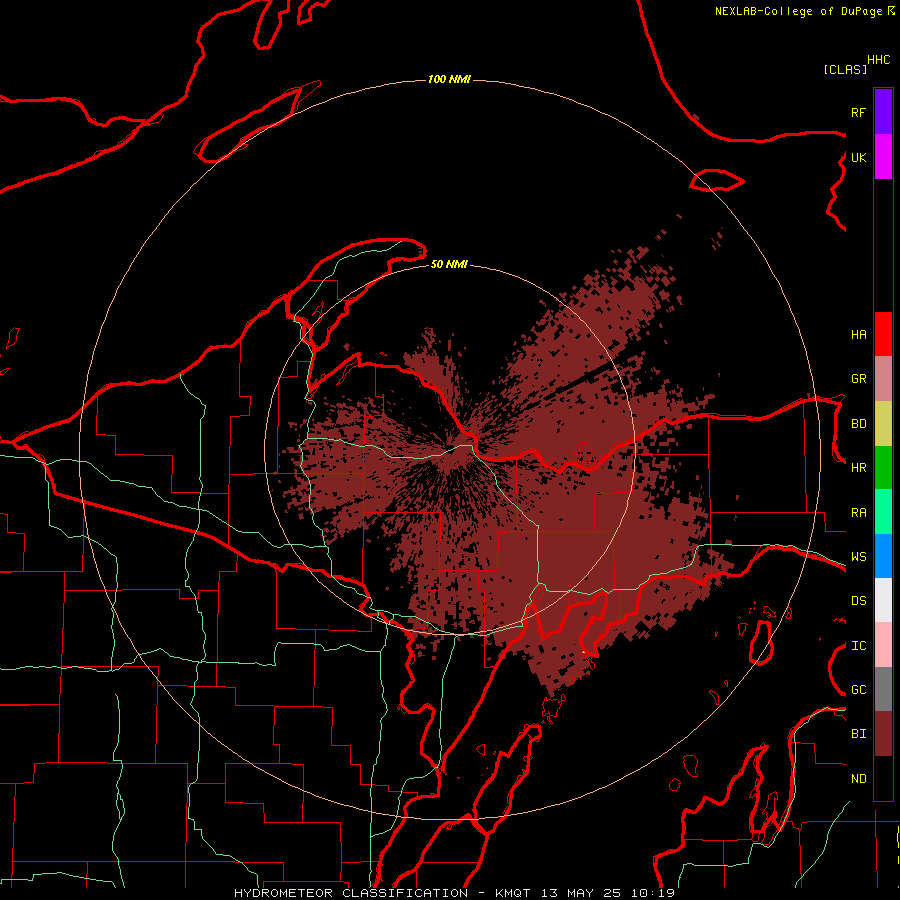The width and height of the screenshot is (900, 900).
Task: Click the RA legend label
Action: click(858, 513)
